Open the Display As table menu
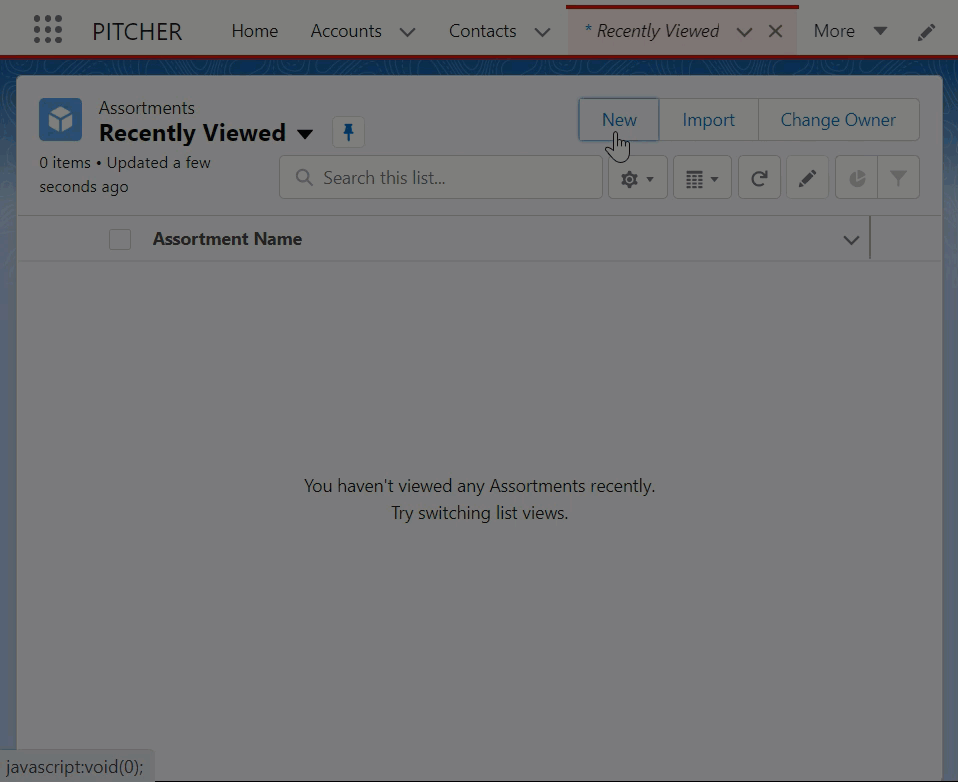Screen dimensions: 958x782 (702, 178)
